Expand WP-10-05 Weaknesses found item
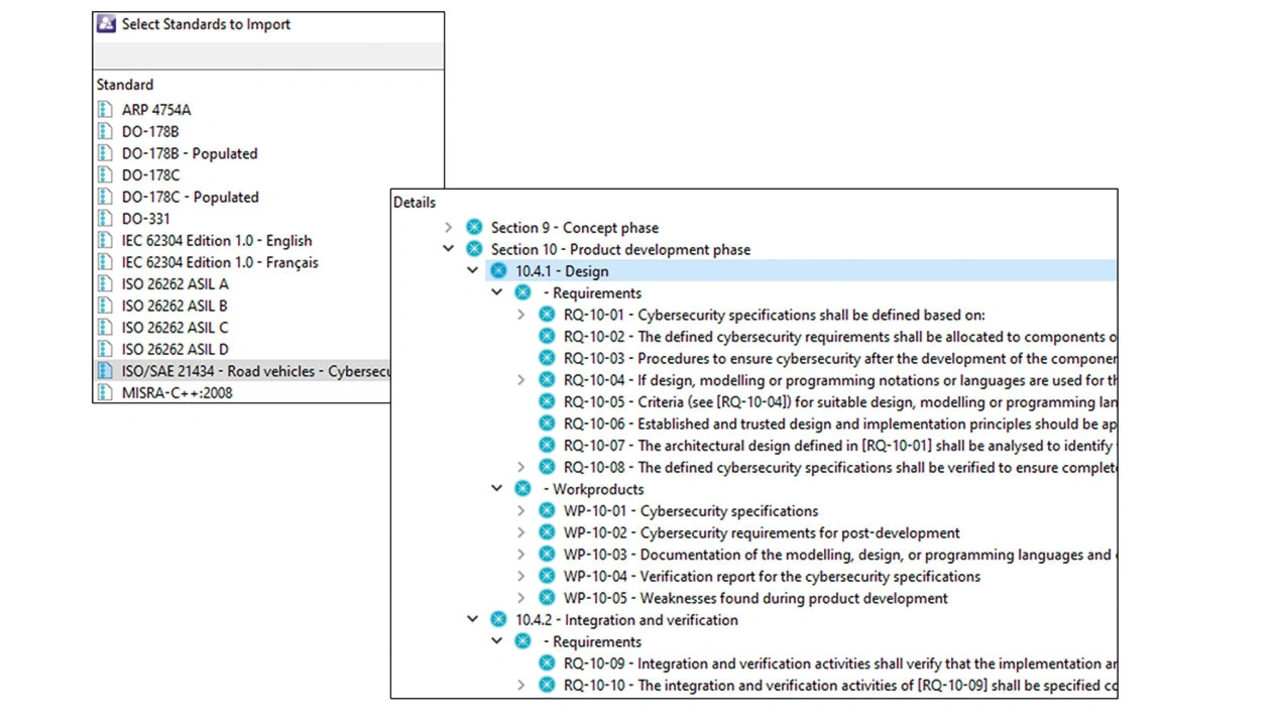Screen dimensions: 1280x726 click(521, 598)
